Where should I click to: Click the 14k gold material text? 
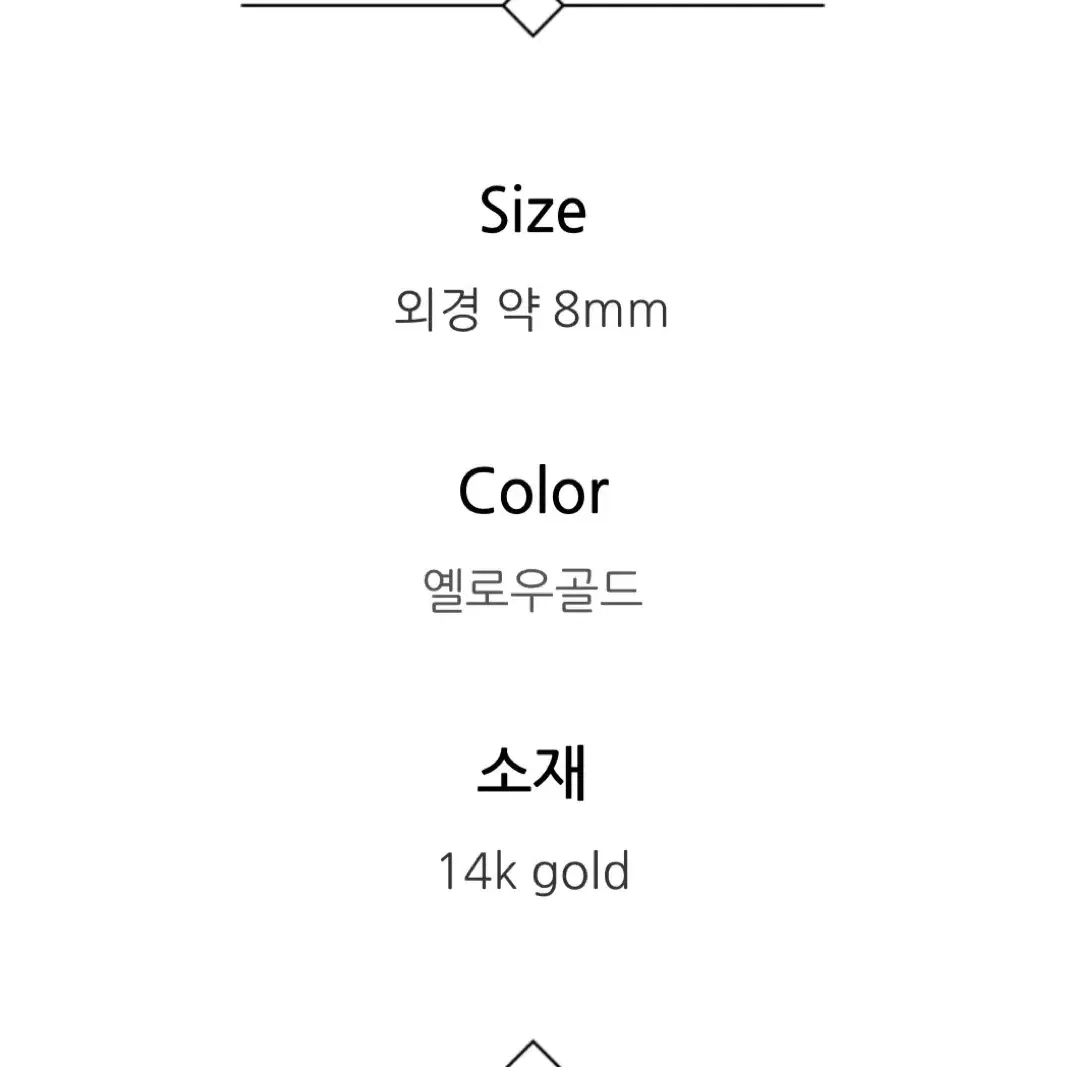tap(534, 872)
